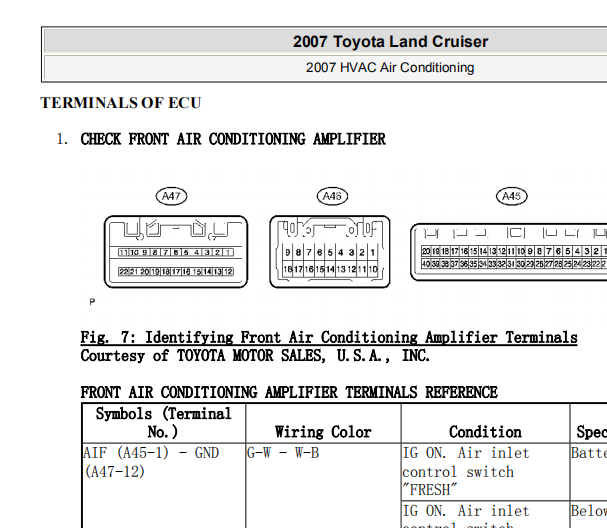Click the A45 connector diagram
The image size is (607, 528).
(509, 252)
